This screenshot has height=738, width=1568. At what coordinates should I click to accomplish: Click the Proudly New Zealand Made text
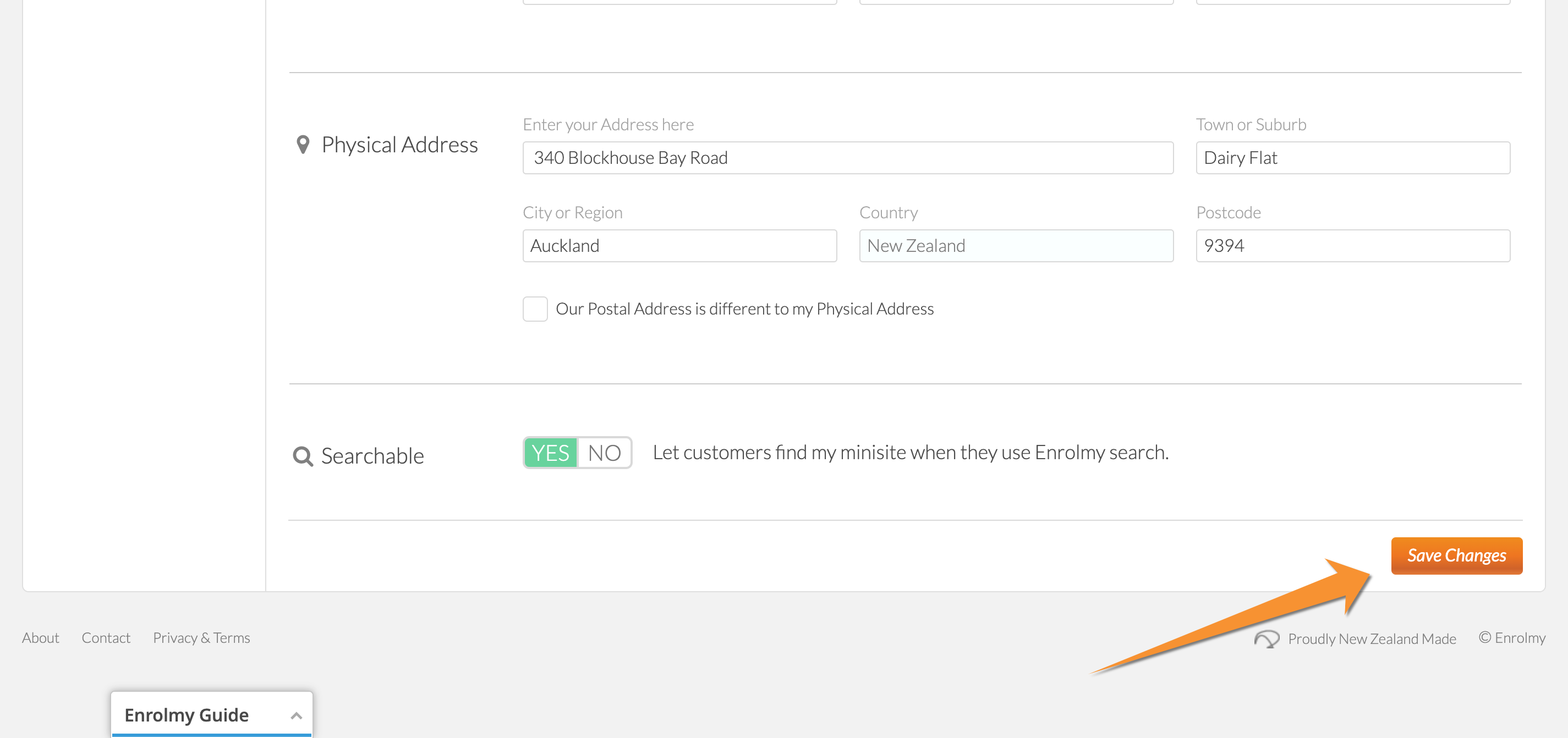pos(1372,639)
